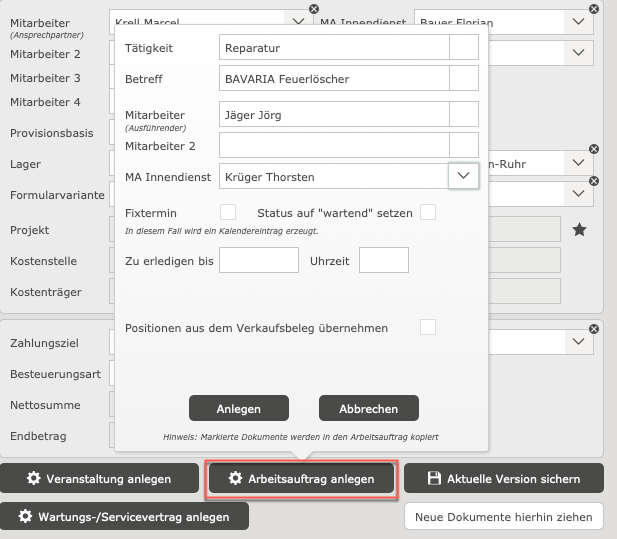This screenshot has height=539, width=617.
Task: Click Veranstaltung anlegen button
Action: pyautogui.click(x=99, y=478)
